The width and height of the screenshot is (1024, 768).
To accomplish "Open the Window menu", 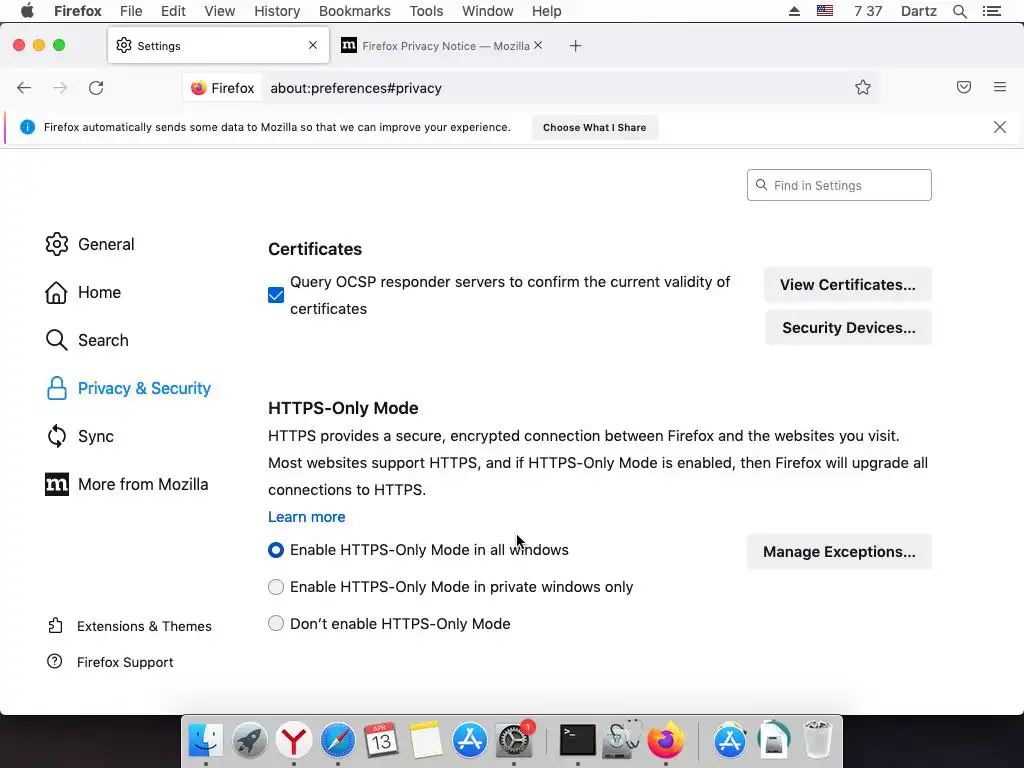I will pos(488,11).
